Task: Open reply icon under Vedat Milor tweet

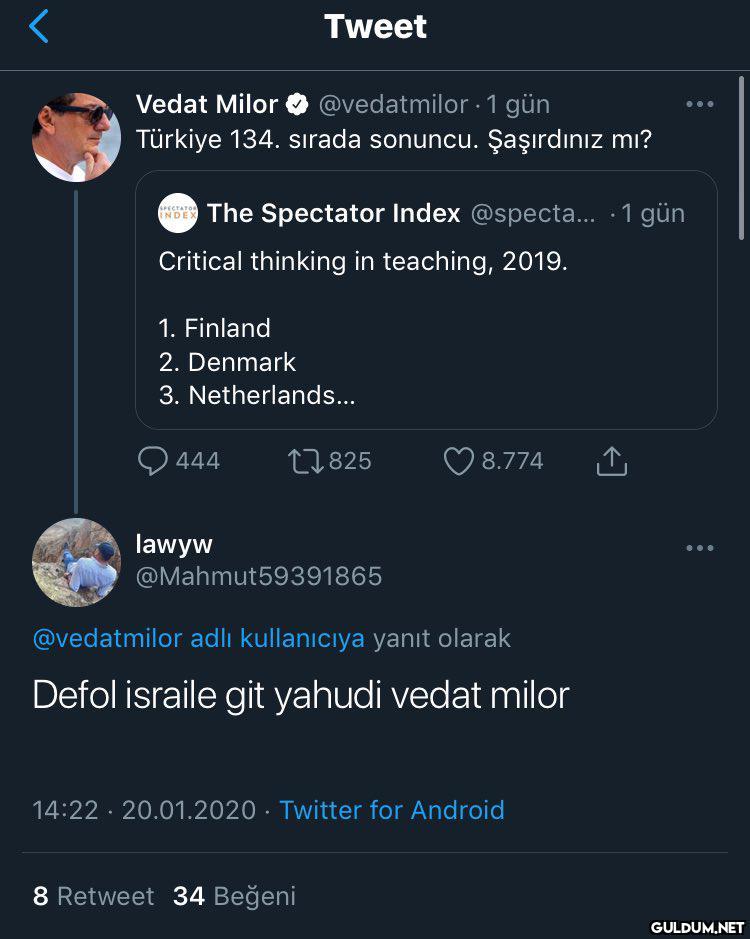Action: 152,461
